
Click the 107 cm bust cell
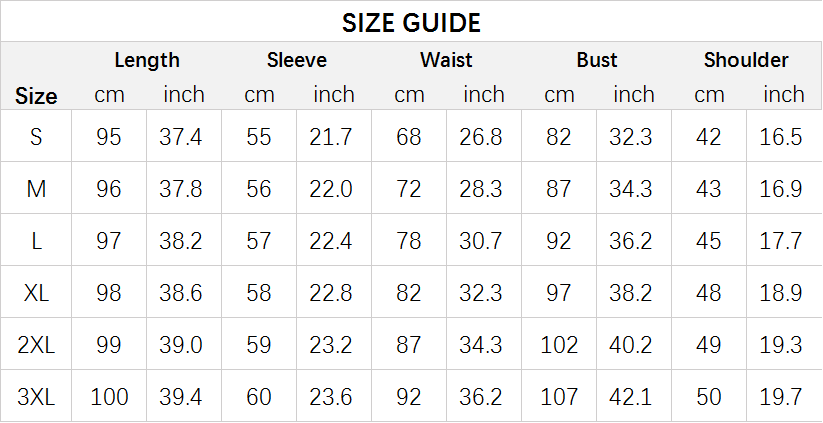559,397
